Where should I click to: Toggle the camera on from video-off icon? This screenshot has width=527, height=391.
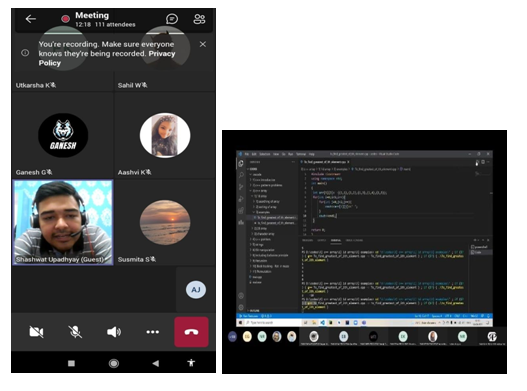click(x=36, y=332)
